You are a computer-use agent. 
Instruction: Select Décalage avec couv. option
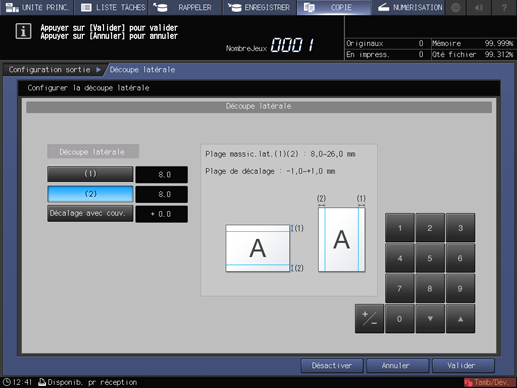coord(90,214)
